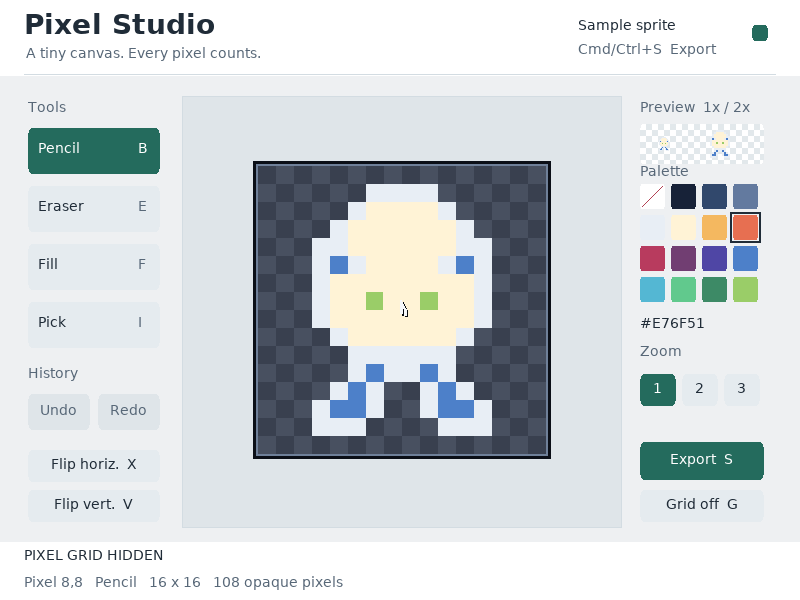Click the Cmd/Ctrl+S Export hint text

(x=647, y=49)
